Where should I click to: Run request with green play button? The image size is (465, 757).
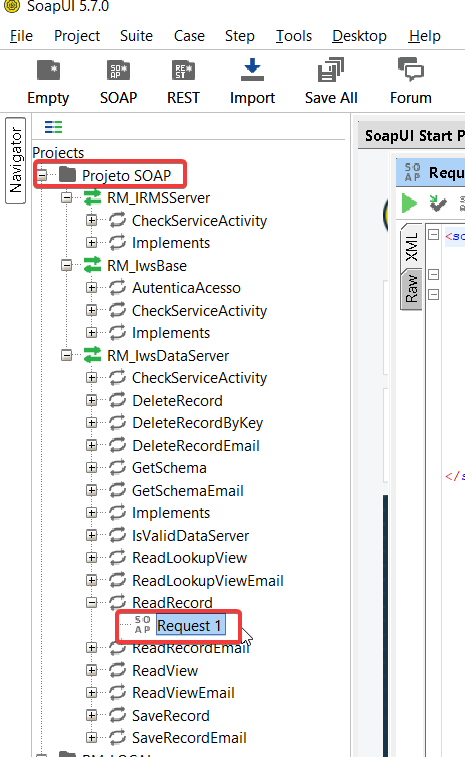click(x=409, y=203)
